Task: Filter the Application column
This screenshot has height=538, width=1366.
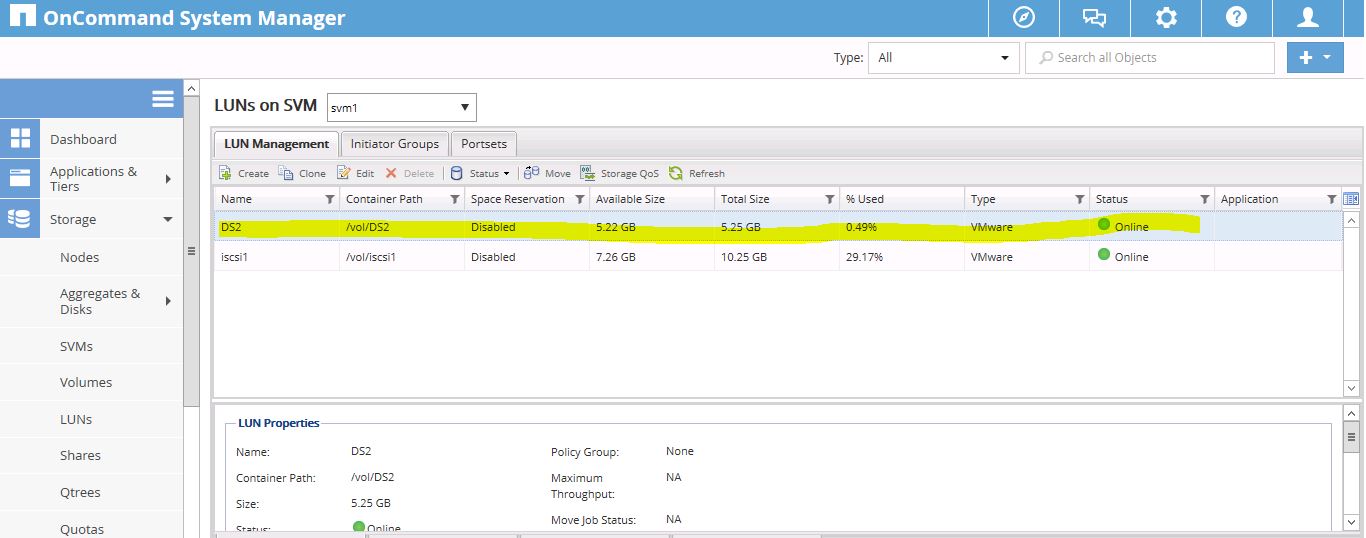Action: (1330, 199)
